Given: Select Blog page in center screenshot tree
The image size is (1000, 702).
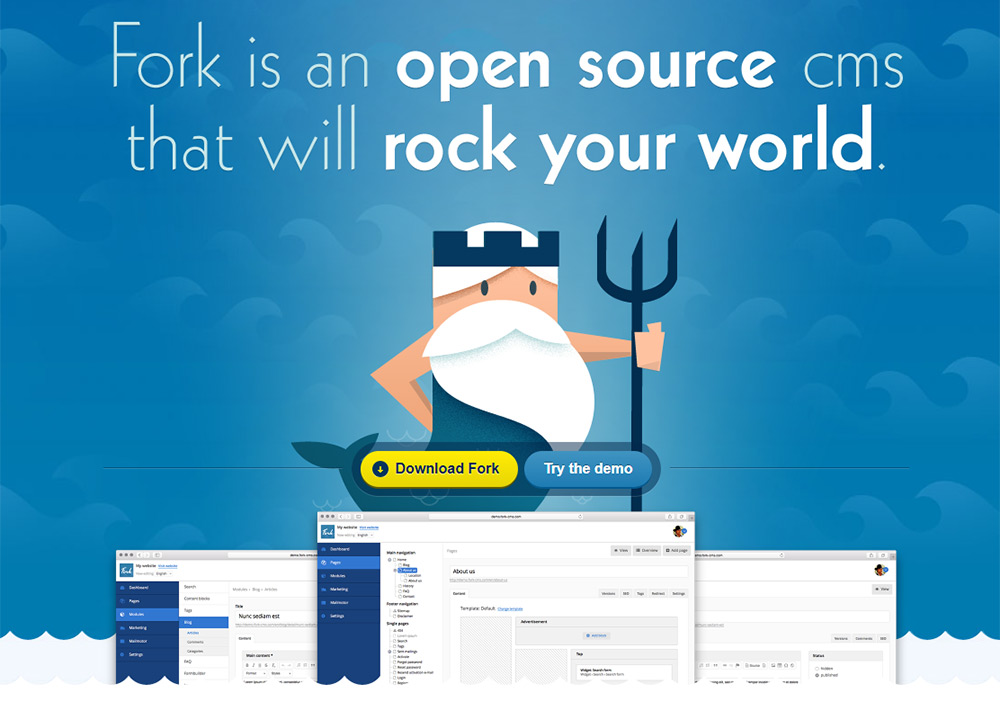Looking at the screenshot, I should click(406, 565).
